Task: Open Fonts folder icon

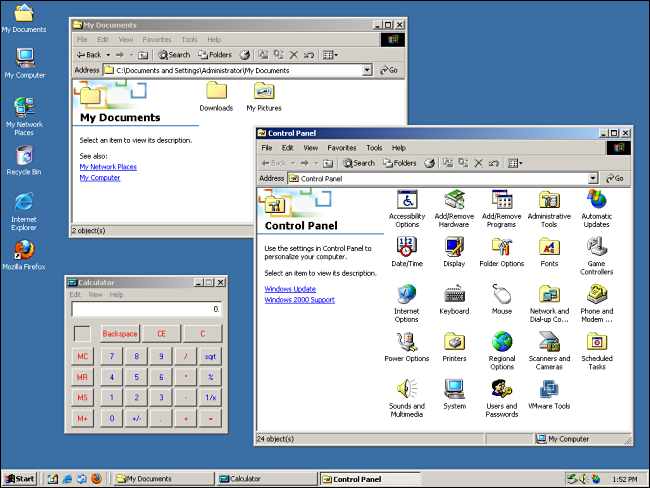Action: (x=549, y=252)
